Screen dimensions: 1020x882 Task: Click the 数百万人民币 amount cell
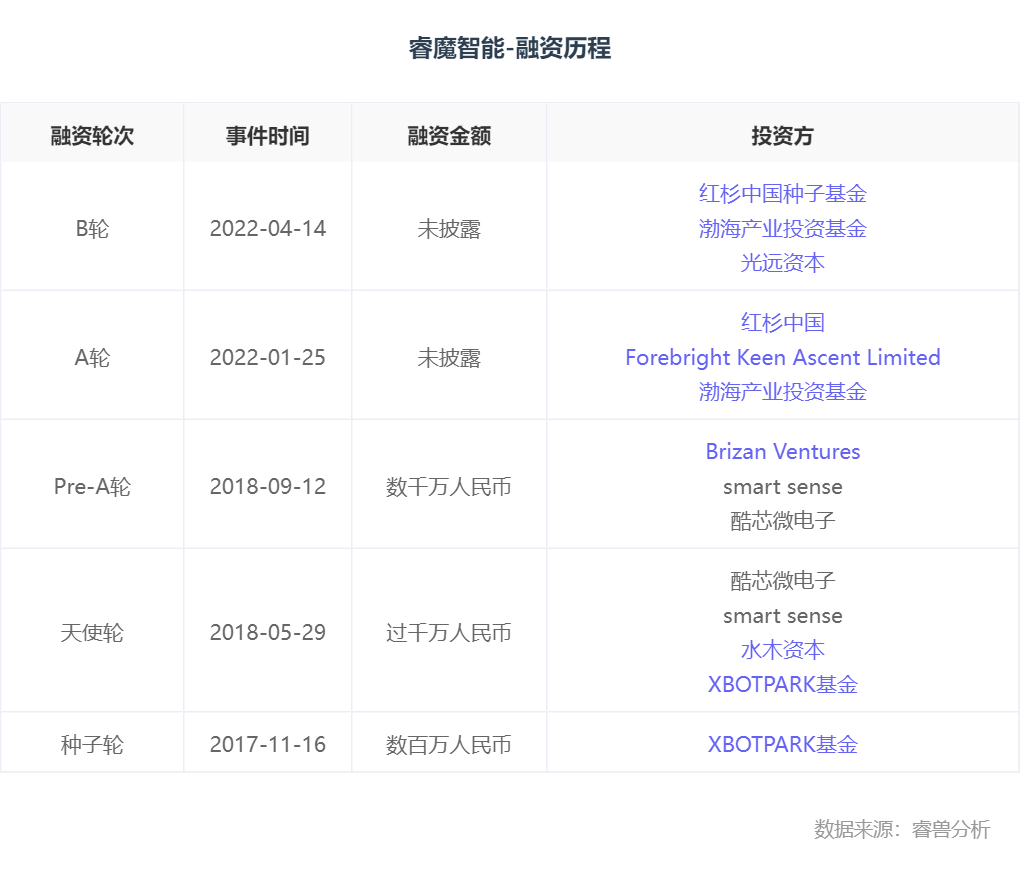pyautogui.click(x=449, y=744)
